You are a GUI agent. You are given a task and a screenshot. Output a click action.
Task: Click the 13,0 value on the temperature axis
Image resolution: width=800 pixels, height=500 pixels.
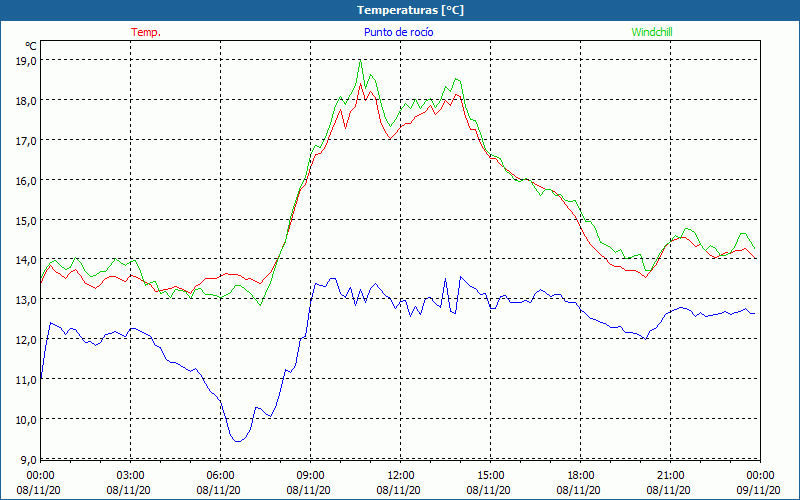pyautogui.click(x=26, y=300)
